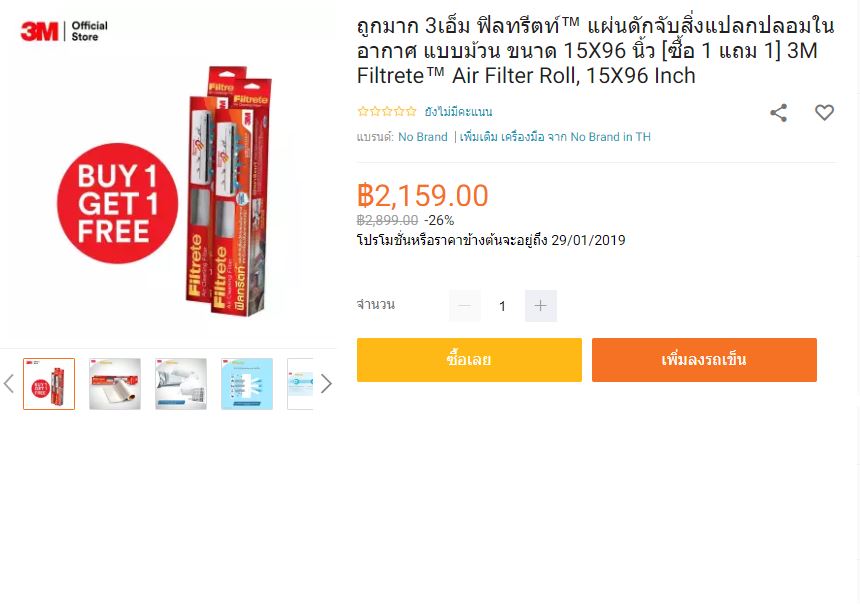Click the orange เพิ่มลงรถเข็น add to cart button

click(704, 360)
